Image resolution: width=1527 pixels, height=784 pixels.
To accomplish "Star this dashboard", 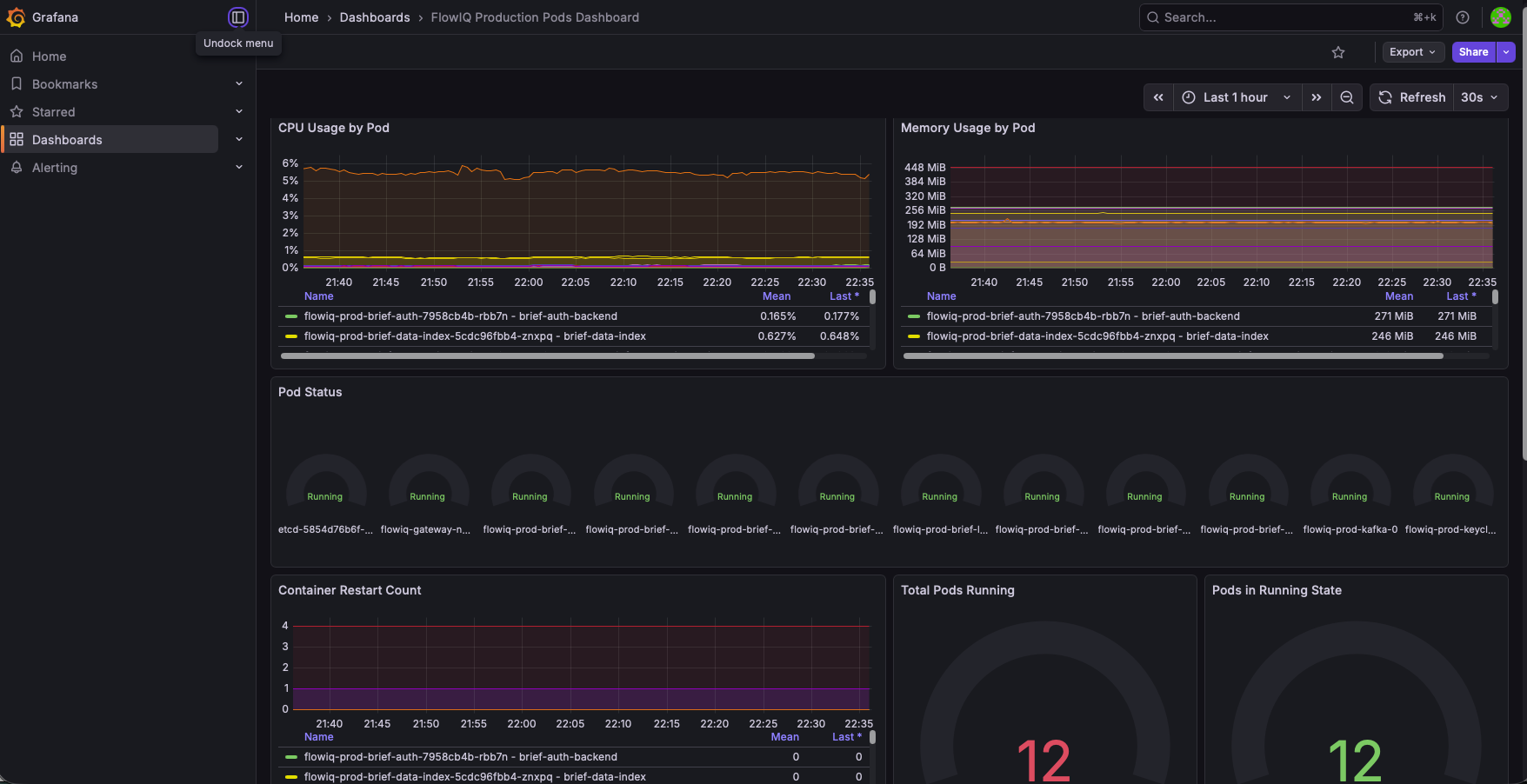I will (1338, 52).
